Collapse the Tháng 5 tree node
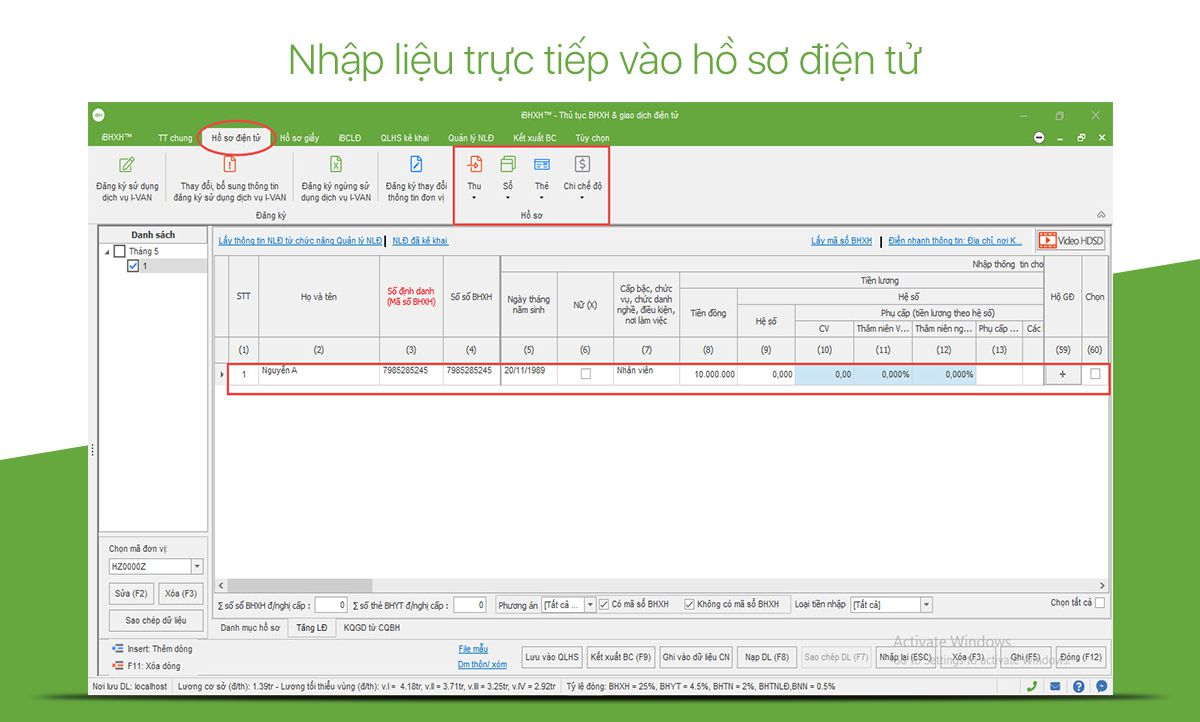 point(108,251)
